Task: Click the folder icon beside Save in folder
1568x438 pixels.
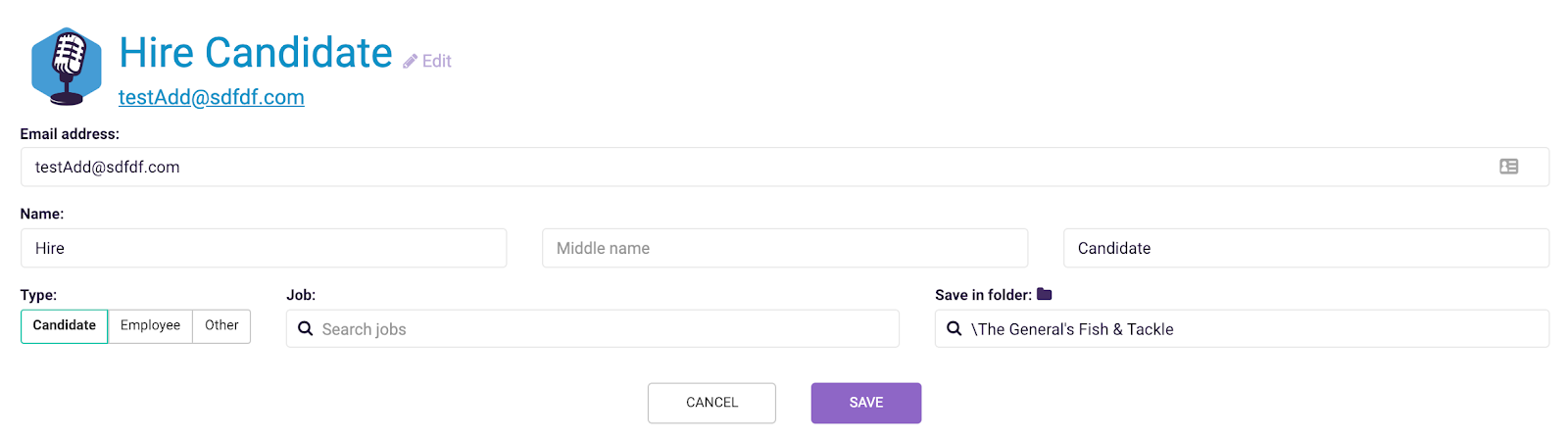Action: point(1045,294)
